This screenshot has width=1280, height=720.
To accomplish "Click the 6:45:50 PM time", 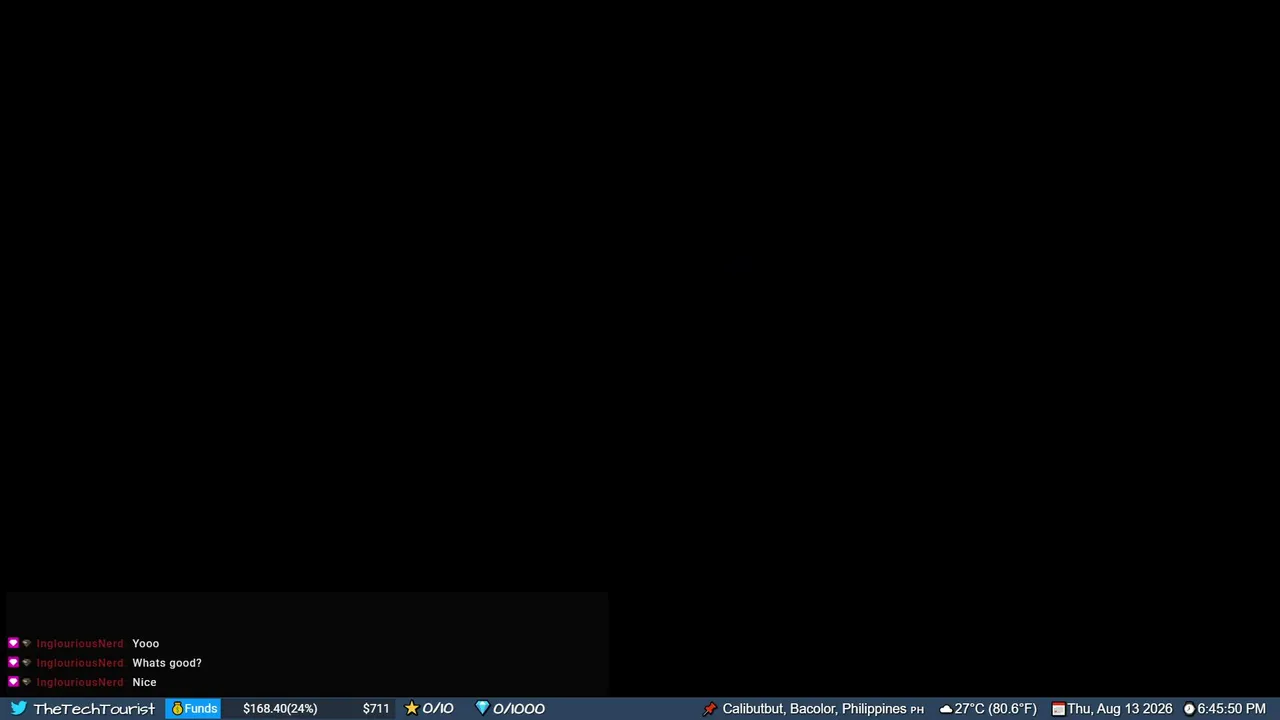I will point(1232,709).
